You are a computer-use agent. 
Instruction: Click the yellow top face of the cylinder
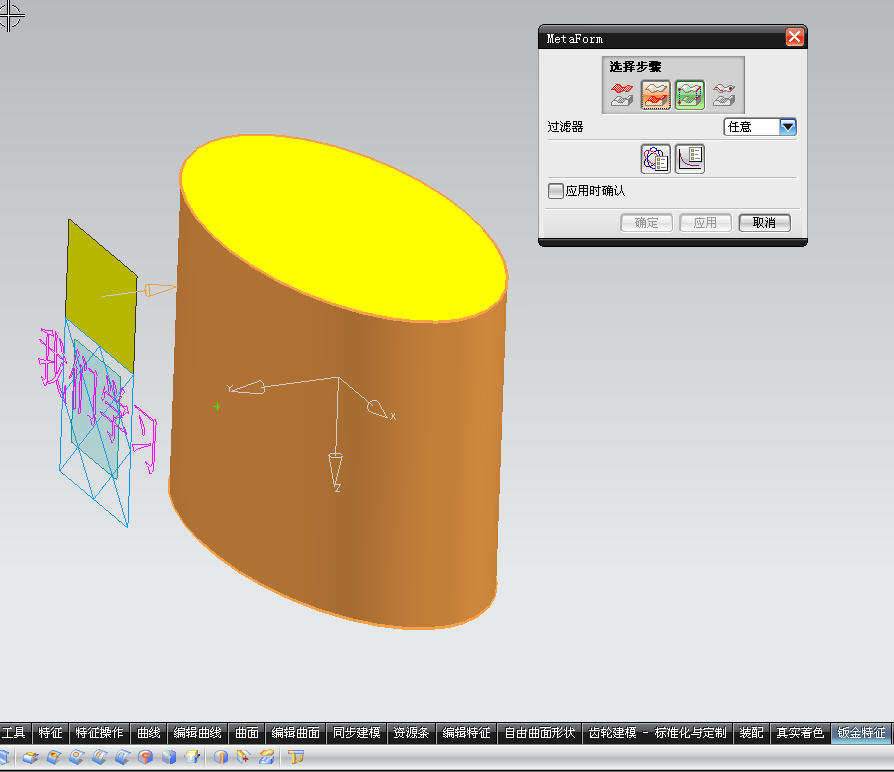point(344,228)
